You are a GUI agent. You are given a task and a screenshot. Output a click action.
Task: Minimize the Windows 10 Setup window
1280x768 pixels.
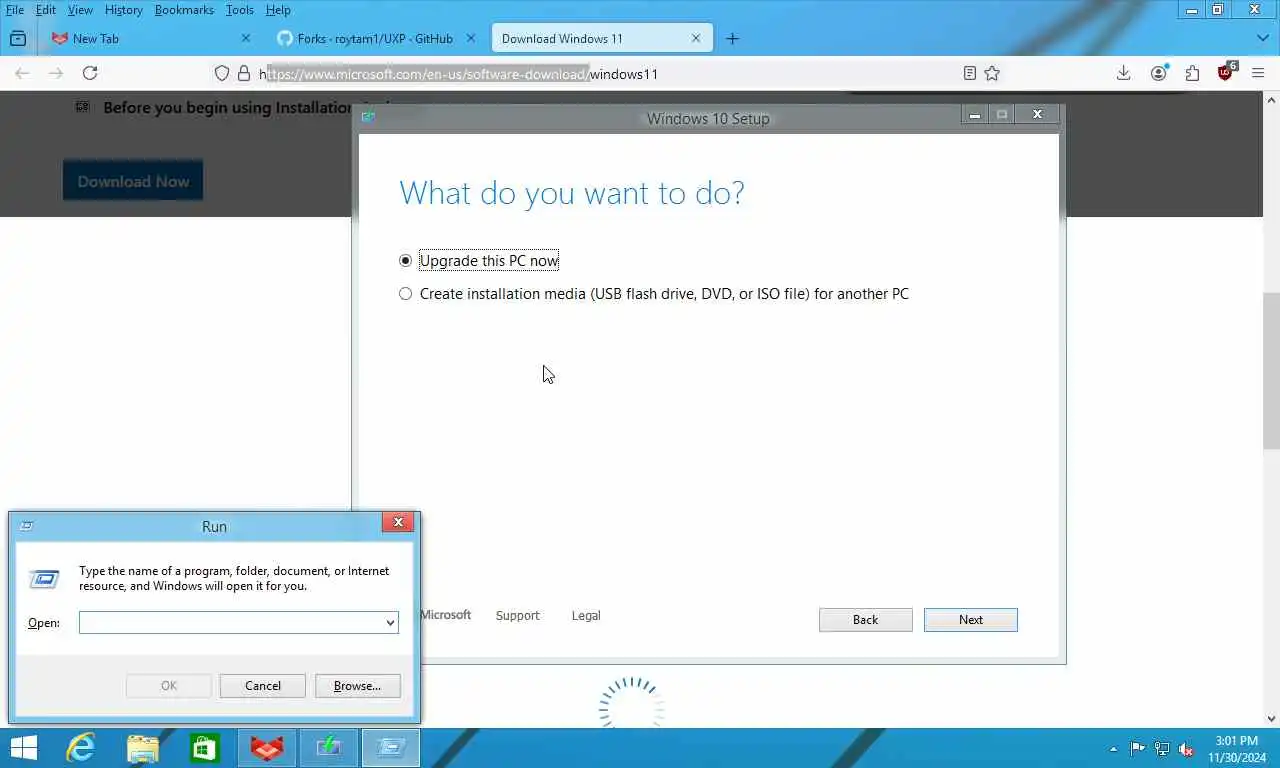[x=975, y=115]
